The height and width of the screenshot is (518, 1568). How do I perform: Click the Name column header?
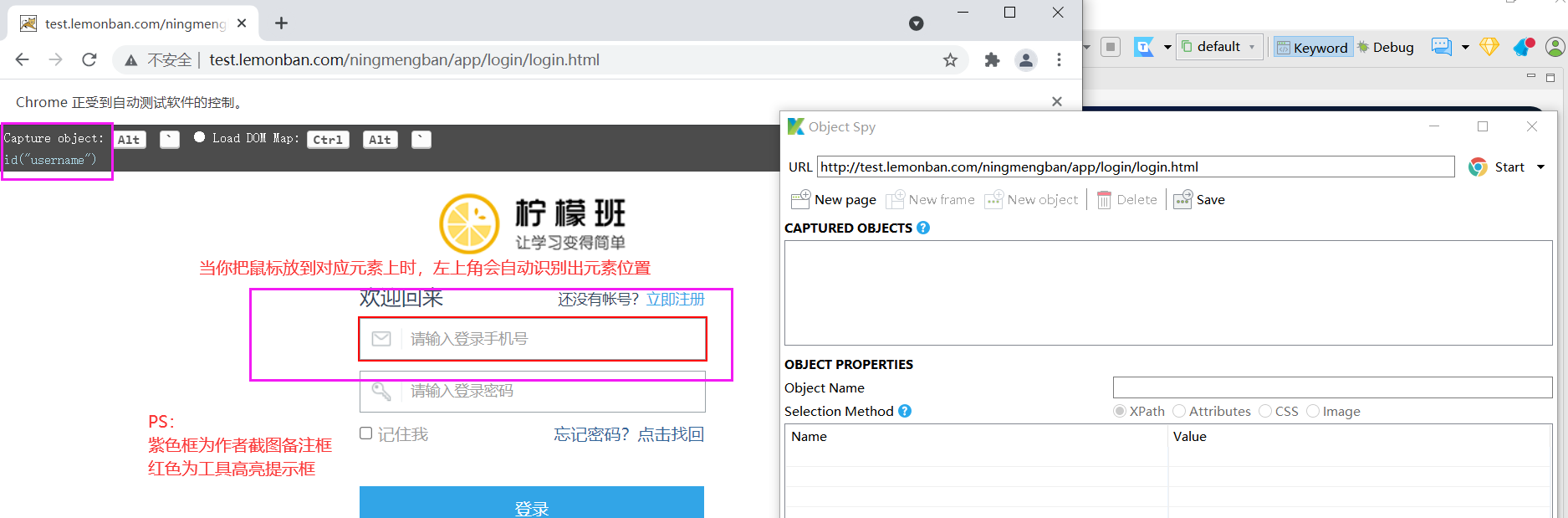[976, 436]
